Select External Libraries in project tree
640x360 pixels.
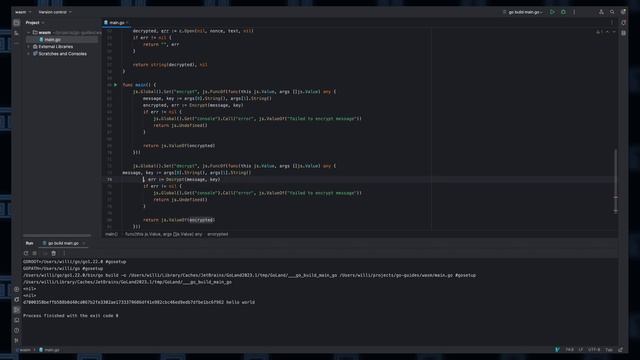click(56, 47)
